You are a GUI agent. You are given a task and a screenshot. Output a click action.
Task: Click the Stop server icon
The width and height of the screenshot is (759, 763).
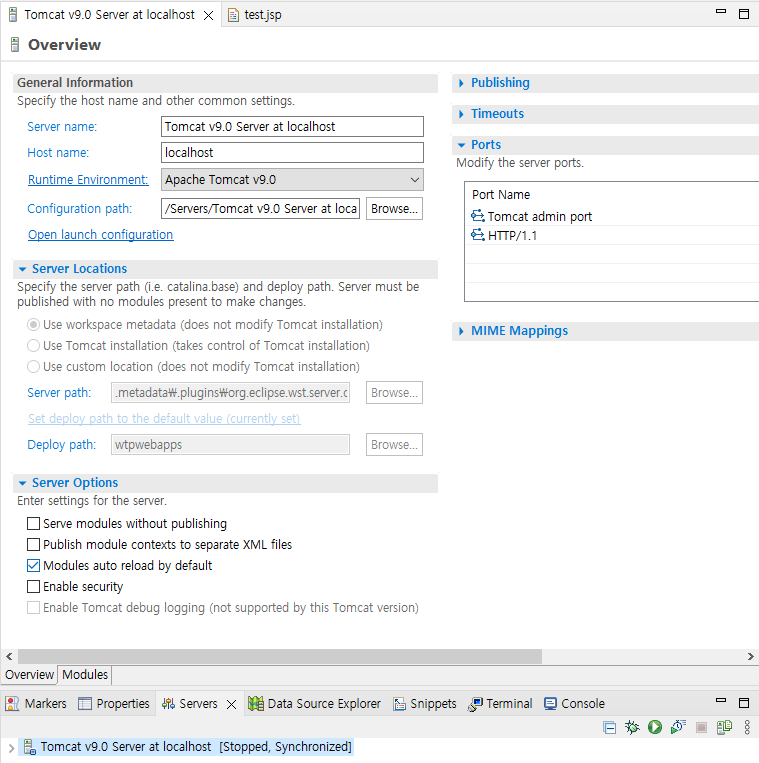click(701, 727)
